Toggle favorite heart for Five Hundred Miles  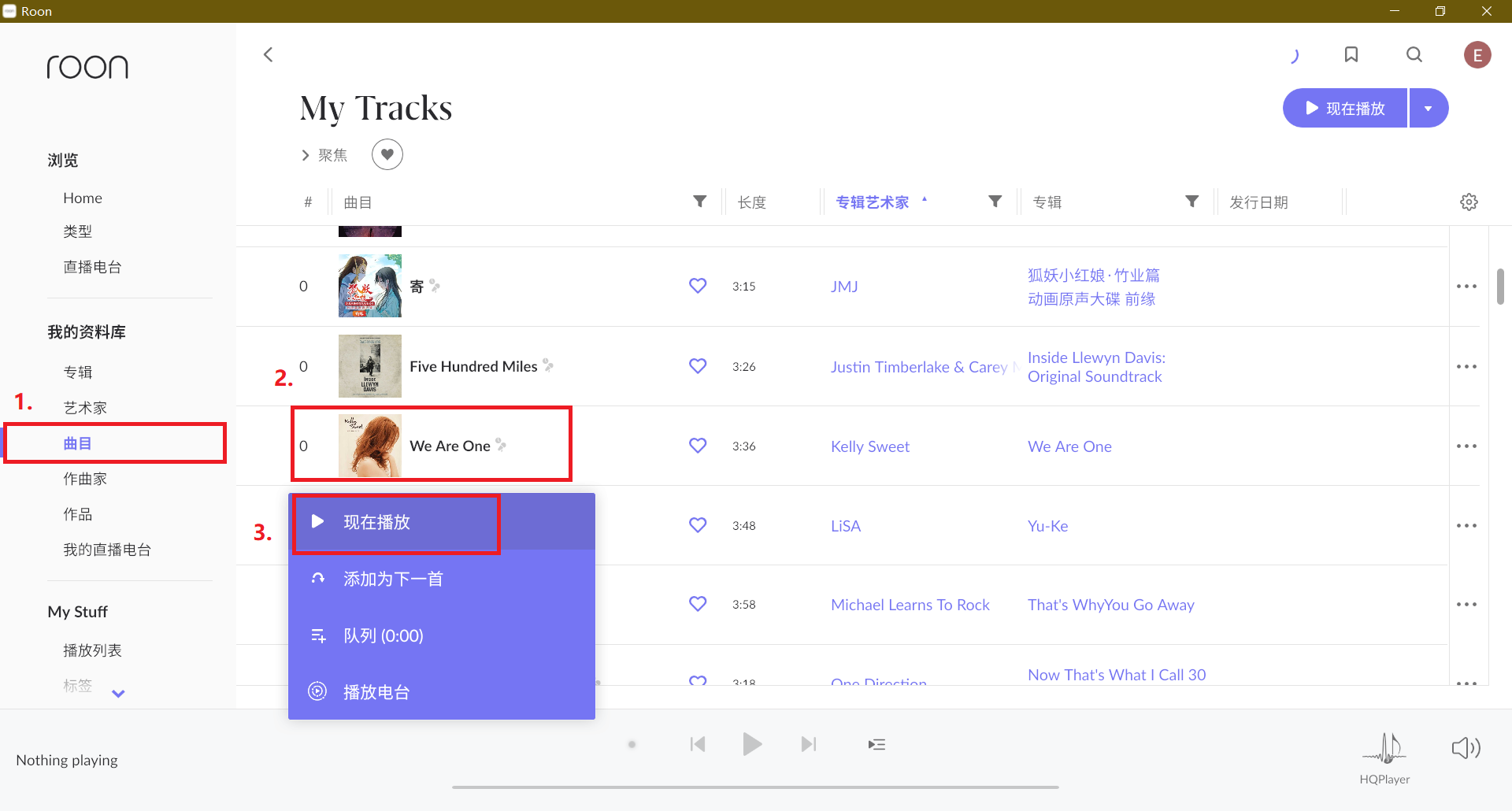698,366
